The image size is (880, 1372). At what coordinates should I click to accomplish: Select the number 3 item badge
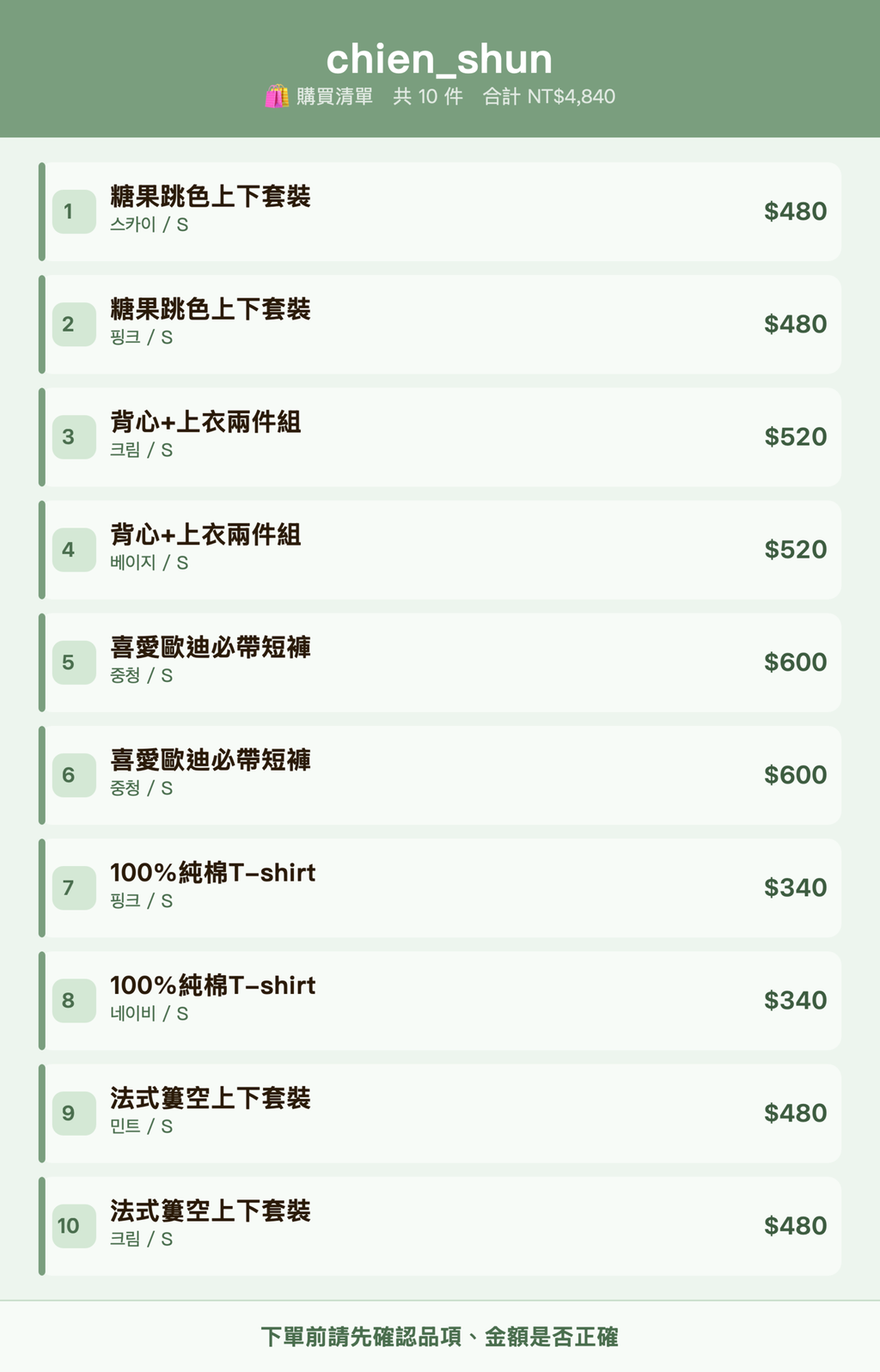coord(74,436)
